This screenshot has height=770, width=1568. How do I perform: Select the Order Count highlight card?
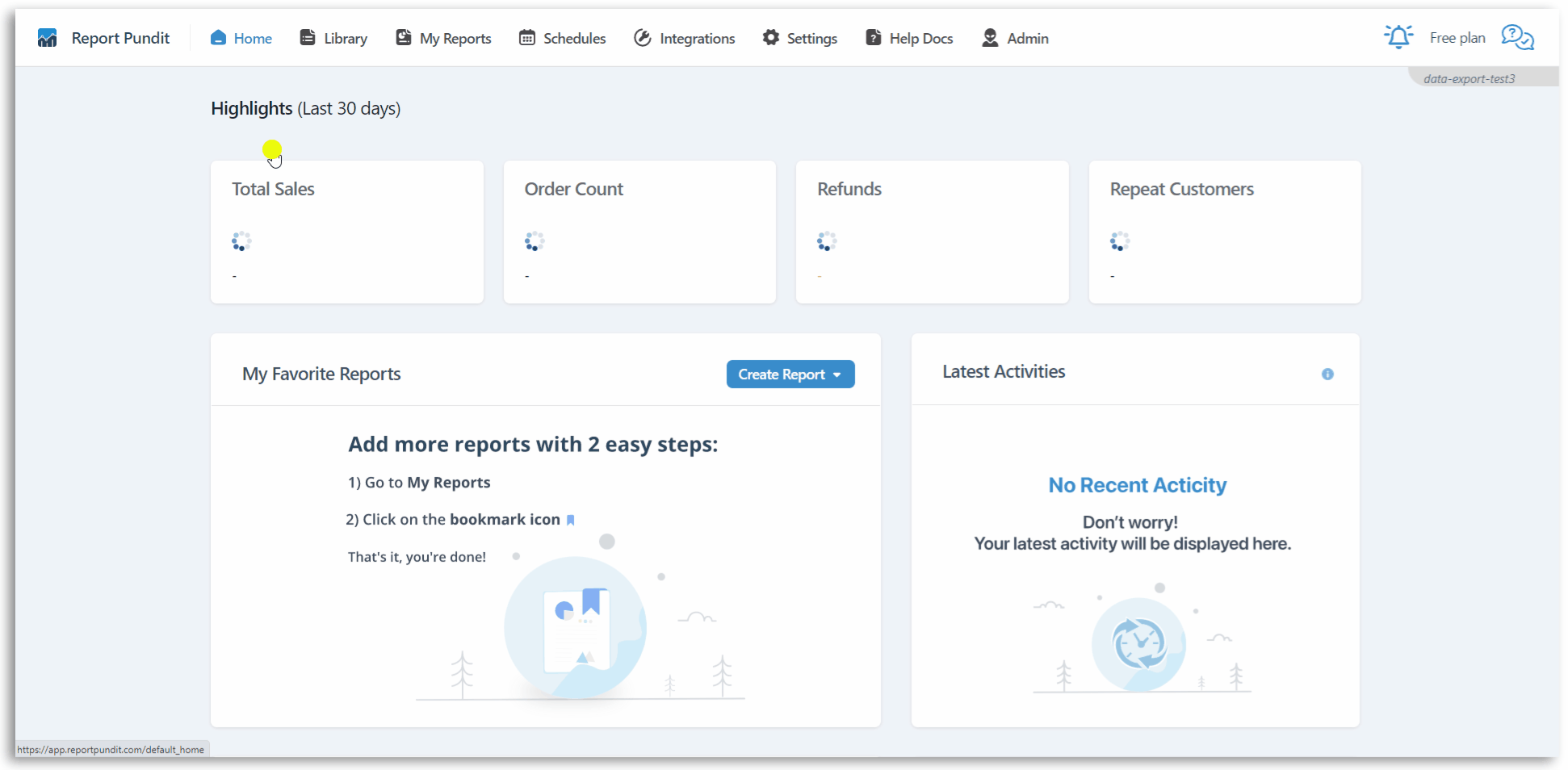(639, 232)
